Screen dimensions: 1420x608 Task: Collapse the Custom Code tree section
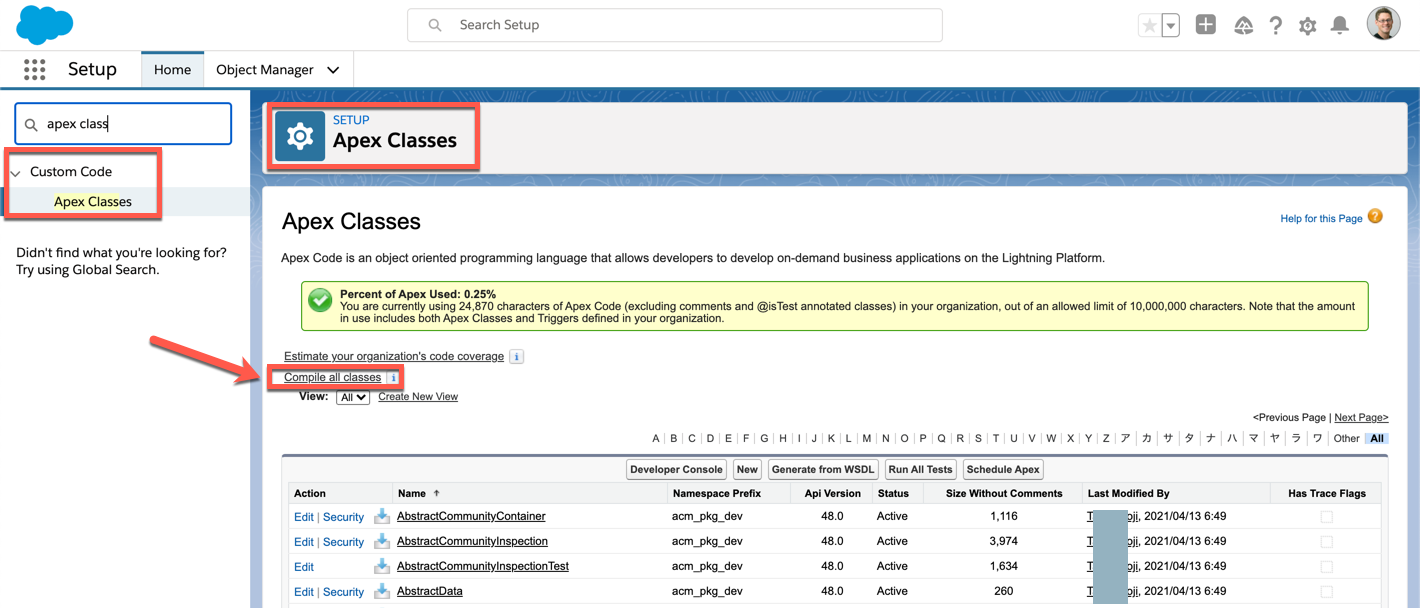click(16, 173)
